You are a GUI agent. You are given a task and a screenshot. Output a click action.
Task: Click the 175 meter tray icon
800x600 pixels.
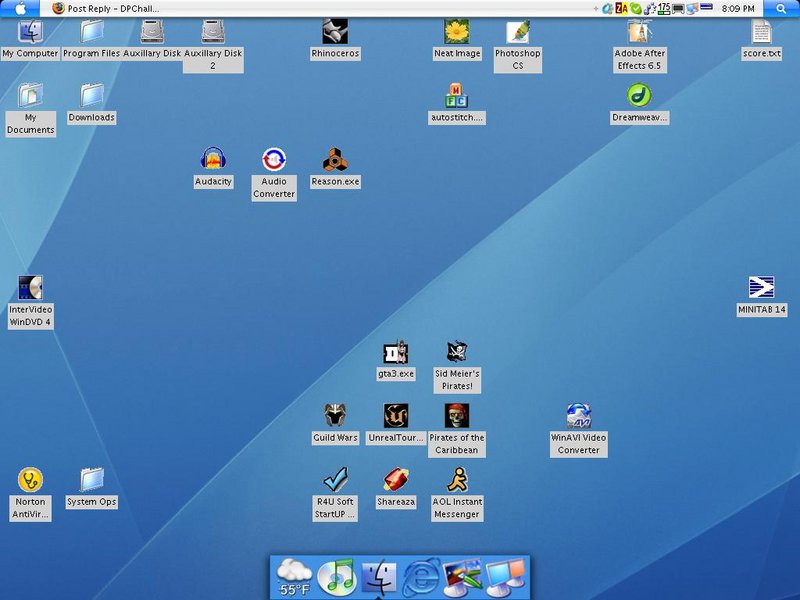point(664,8)
